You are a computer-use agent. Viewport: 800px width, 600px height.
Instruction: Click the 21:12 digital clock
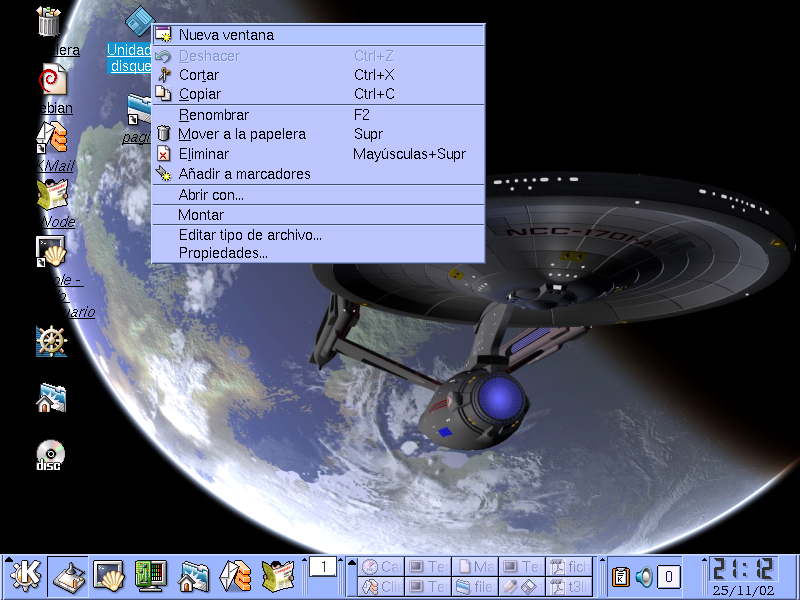pos(743,569)
